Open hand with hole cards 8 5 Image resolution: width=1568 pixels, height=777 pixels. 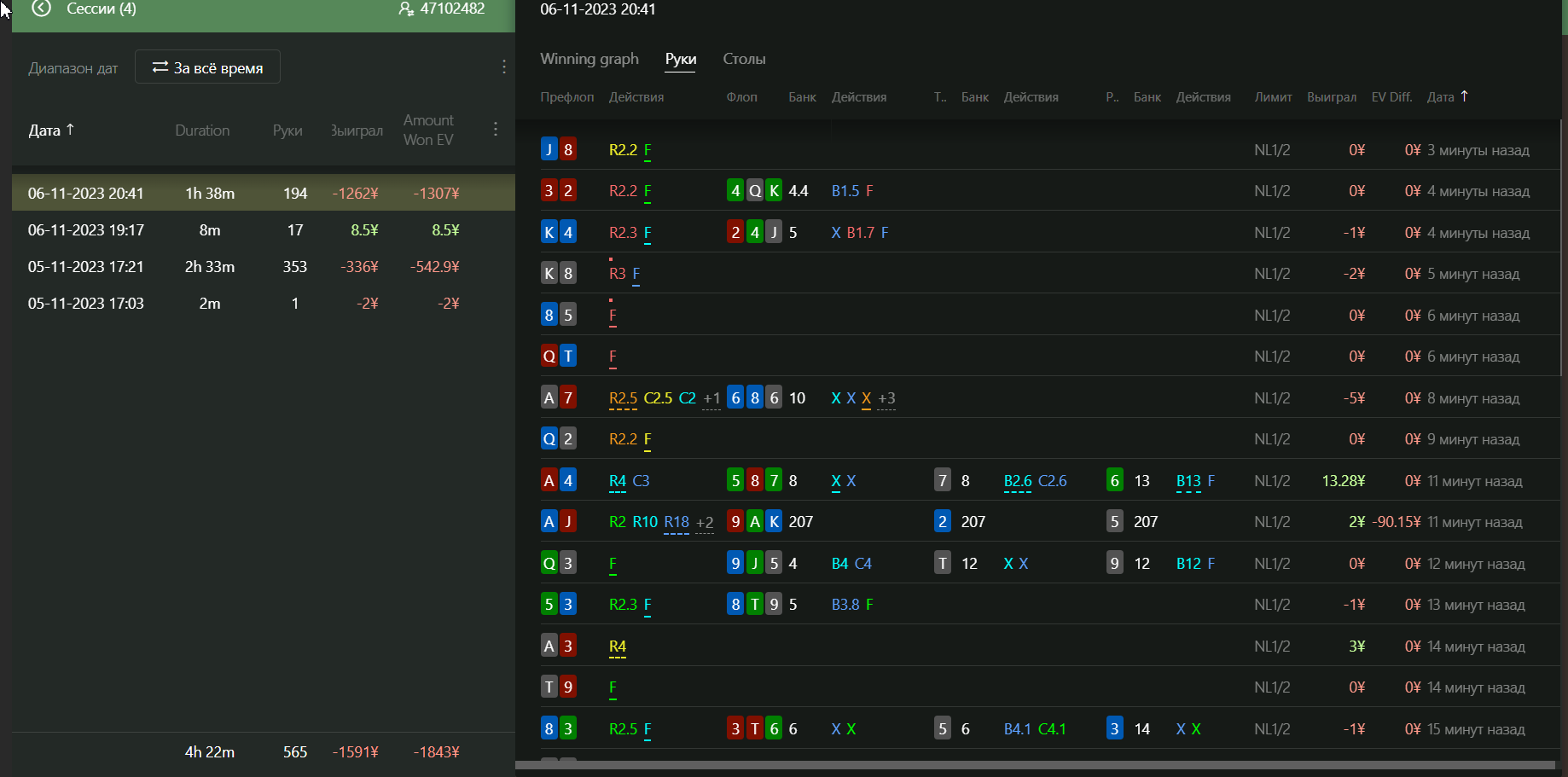pos(1049,316)
